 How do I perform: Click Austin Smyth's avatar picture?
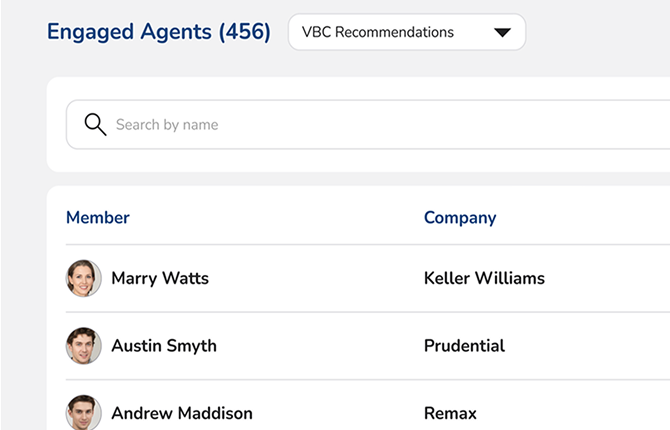[84, 346]
